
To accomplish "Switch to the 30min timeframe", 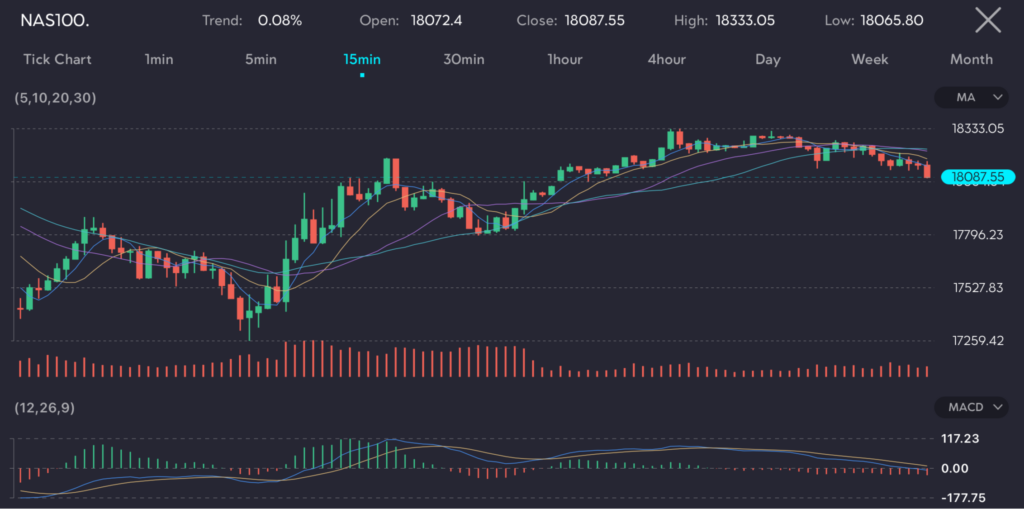I will pyautogui.click(x=464, y=60).
